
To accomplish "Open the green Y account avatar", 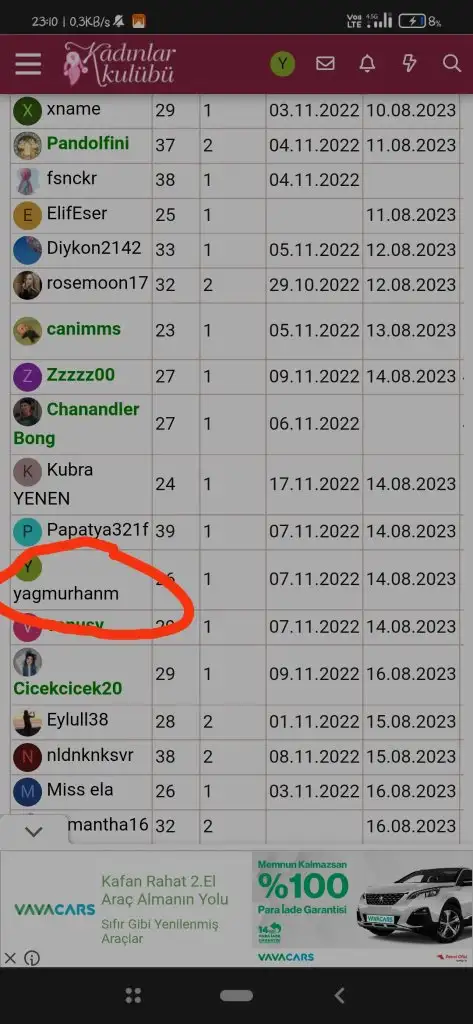I will [x=282, y=64].
